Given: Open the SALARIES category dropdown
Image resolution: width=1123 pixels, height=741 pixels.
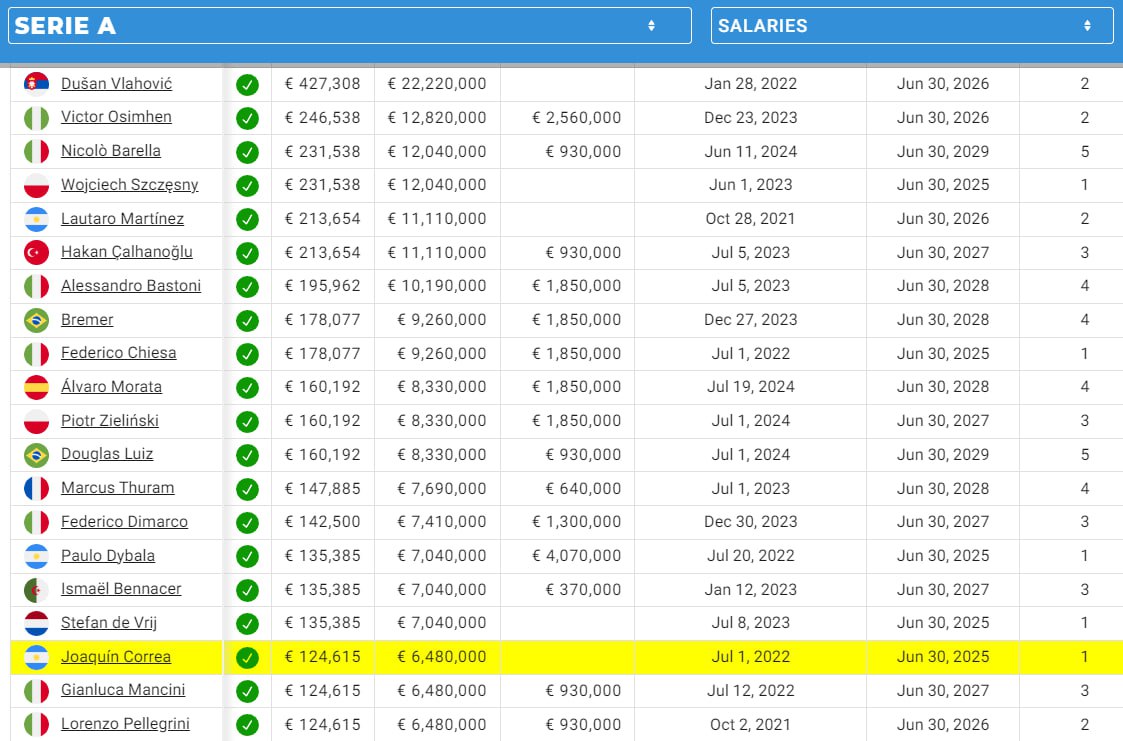Looking at the screenshot, I should [x=911, y=26].
